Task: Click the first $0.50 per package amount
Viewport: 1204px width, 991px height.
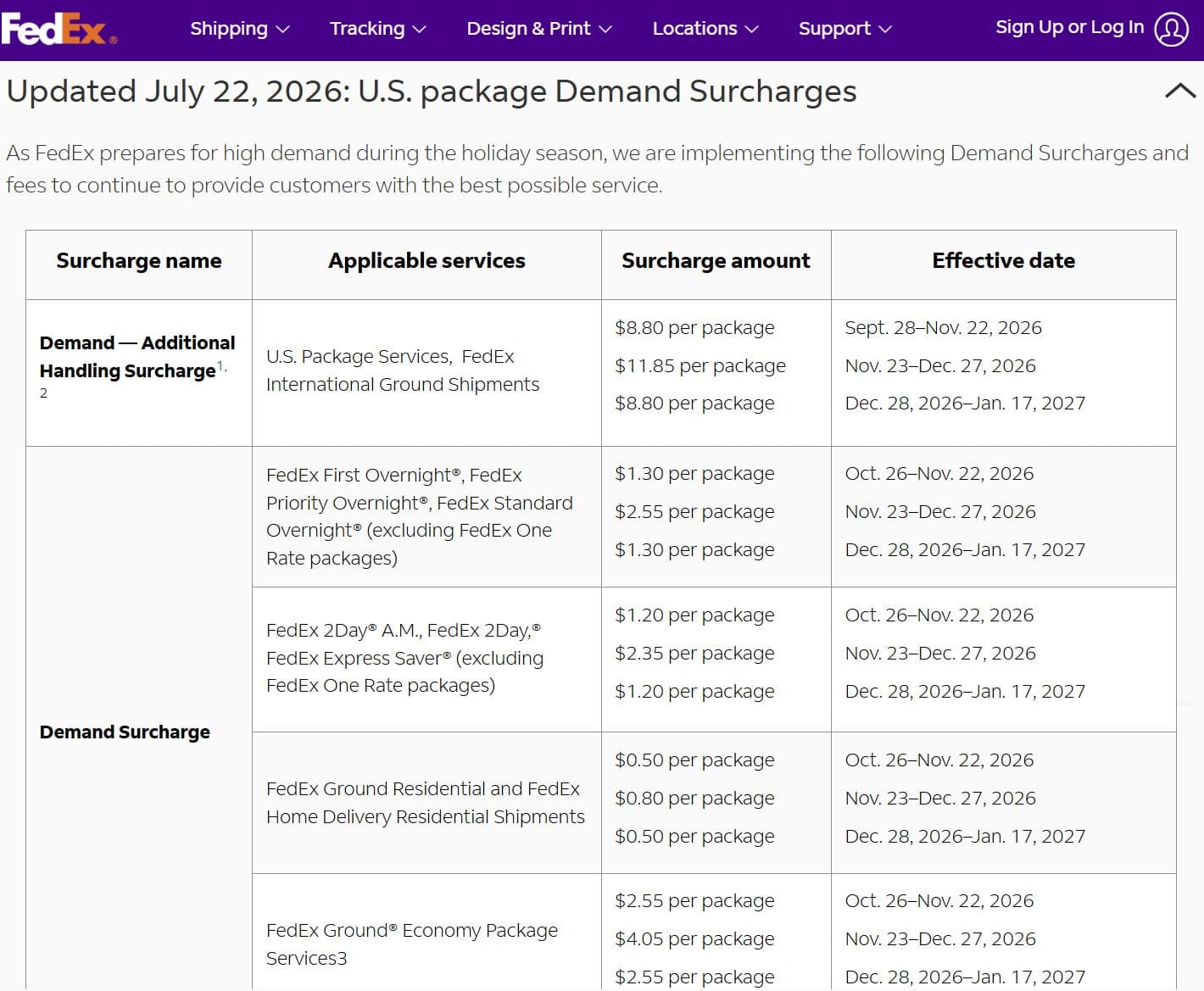Action: coord(694,760)
